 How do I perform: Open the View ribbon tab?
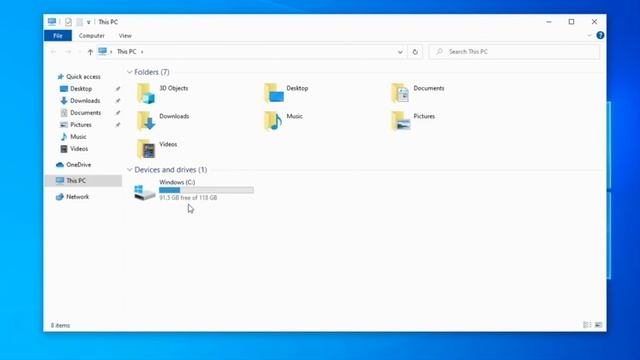coord(125,36)
